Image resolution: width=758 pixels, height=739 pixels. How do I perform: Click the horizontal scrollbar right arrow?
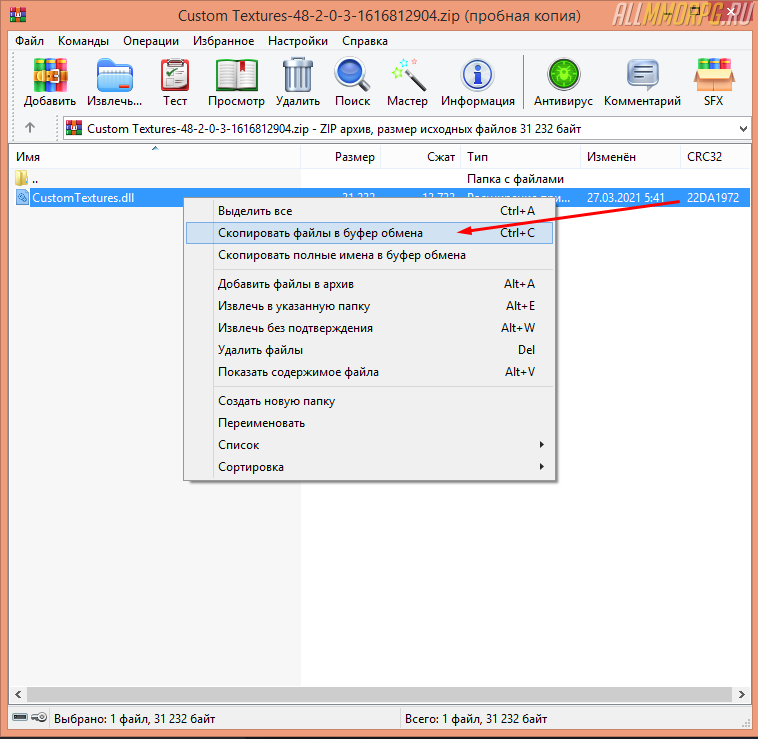pyautogui.click(x=742, y=695)
